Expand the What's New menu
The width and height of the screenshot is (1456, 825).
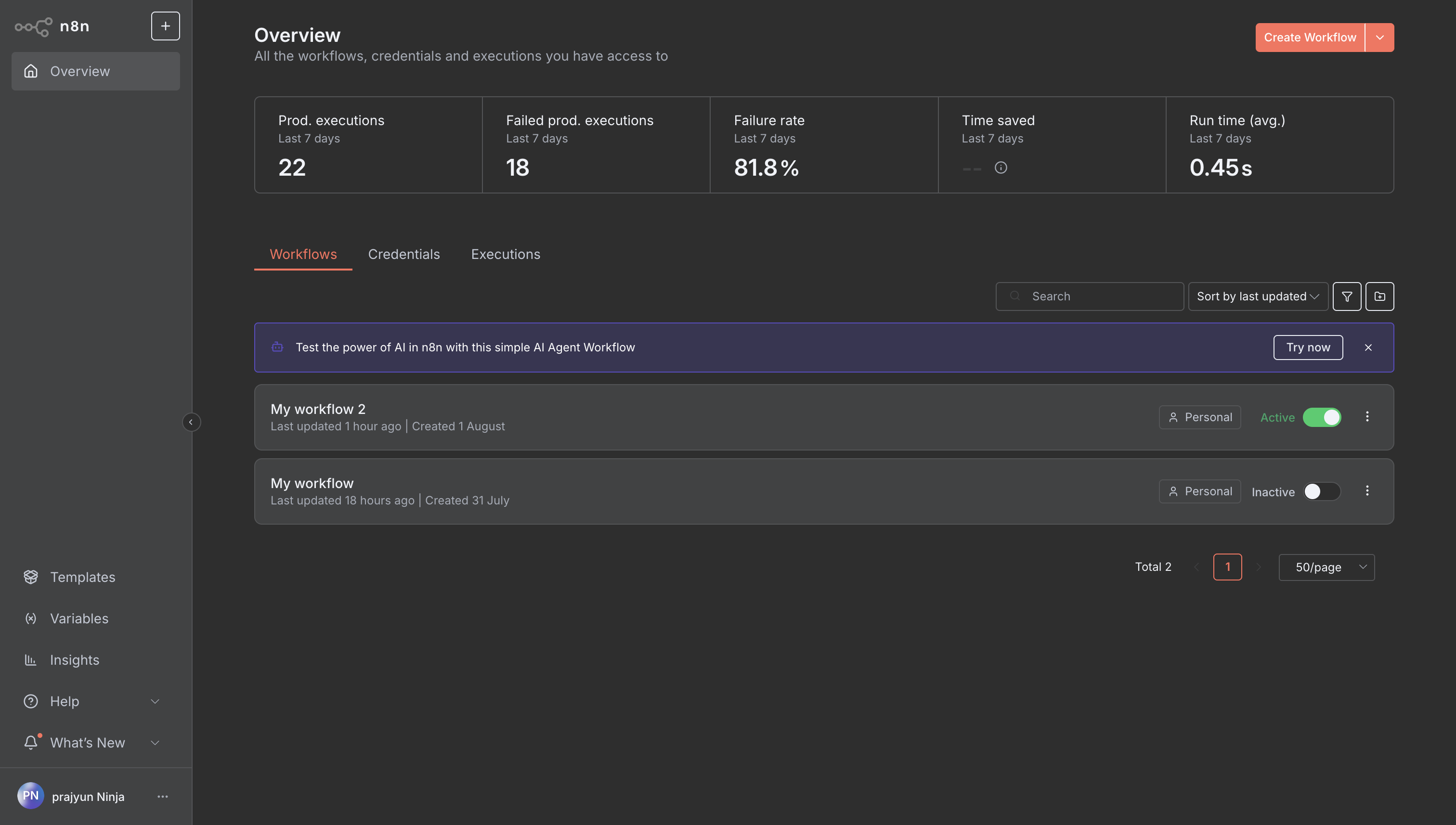pos(96,742)
